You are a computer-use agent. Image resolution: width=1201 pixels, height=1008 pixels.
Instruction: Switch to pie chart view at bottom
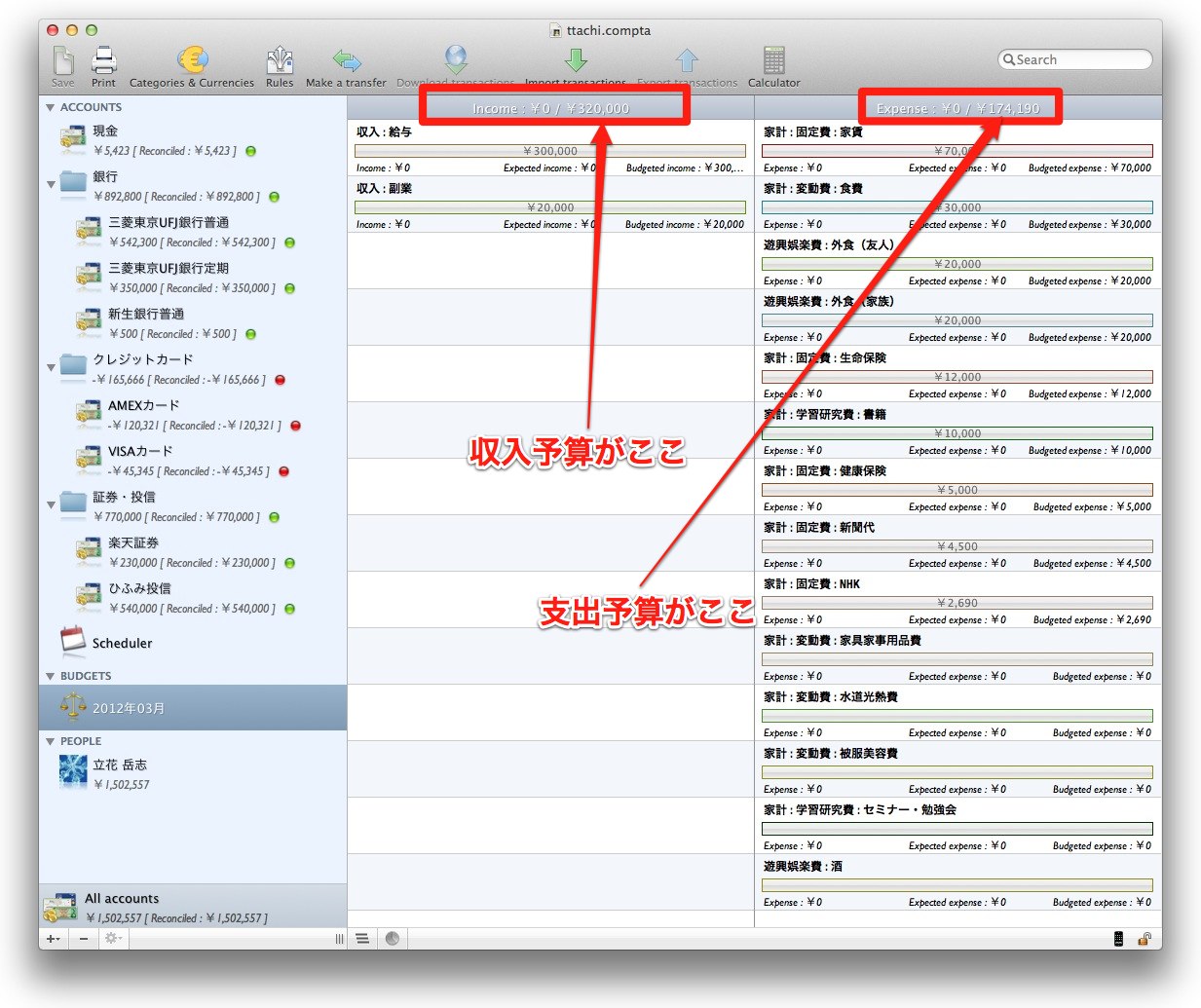point(393,939)
